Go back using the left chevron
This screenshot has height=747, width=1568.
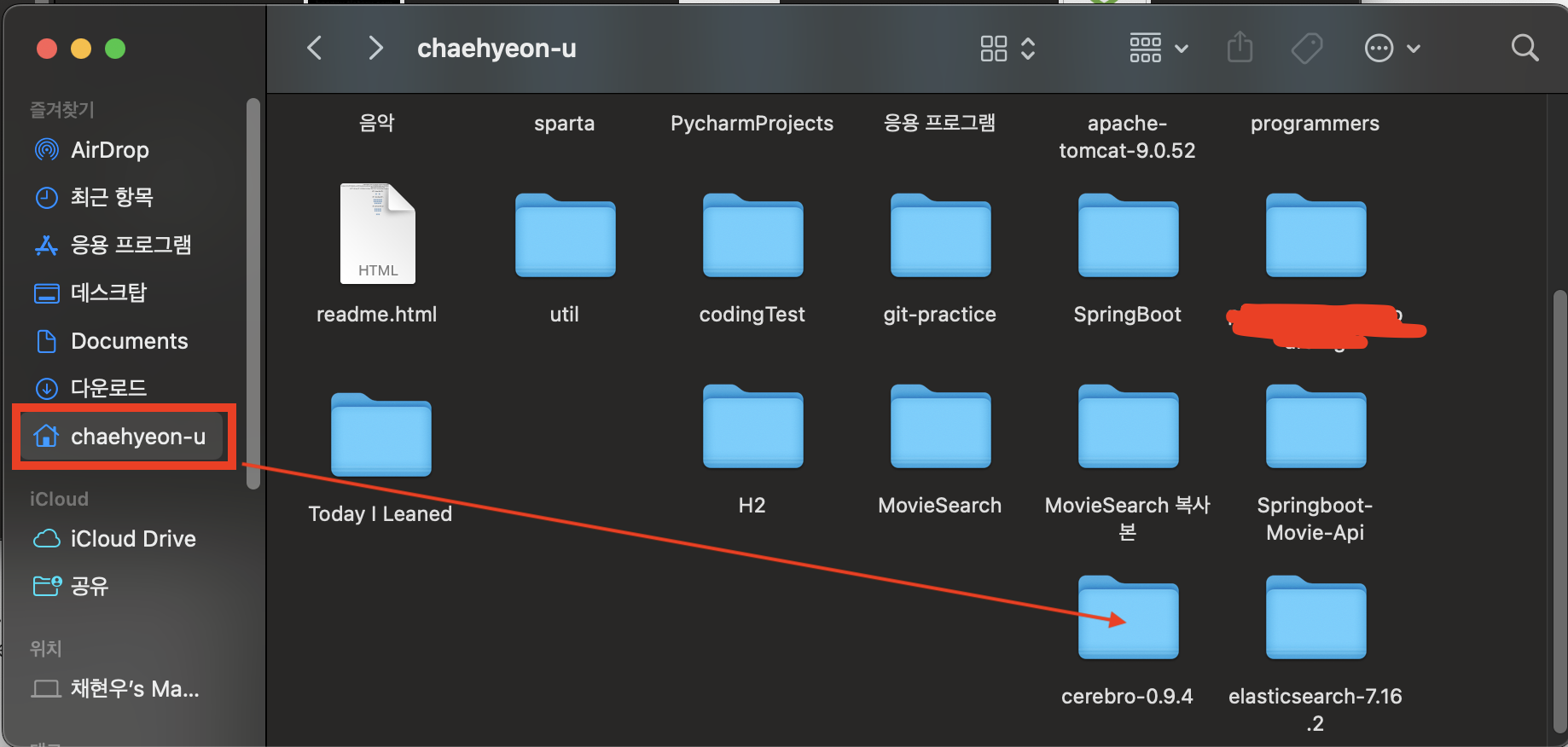315,48
